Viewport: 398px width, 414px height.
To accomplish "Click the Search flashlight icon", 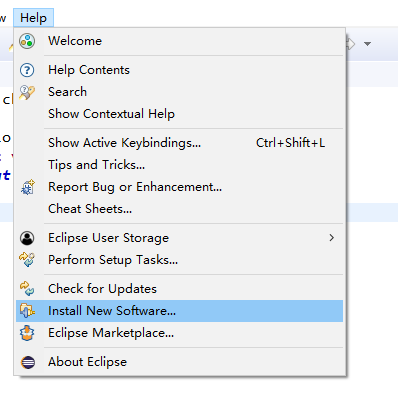I will coord(27,92).
